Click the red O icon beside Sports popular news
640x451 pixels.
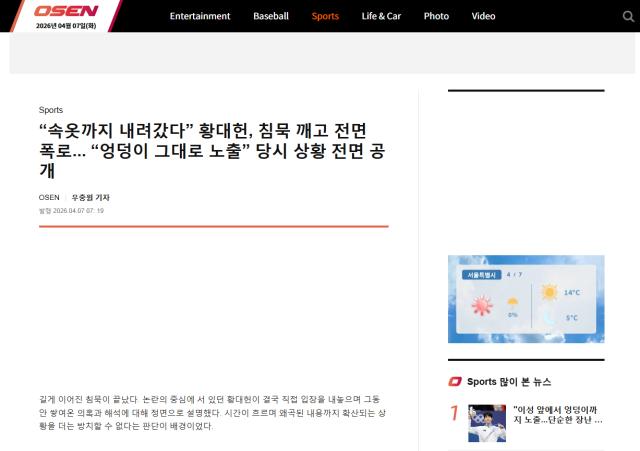pyautogui.click(x=455, y=381)
